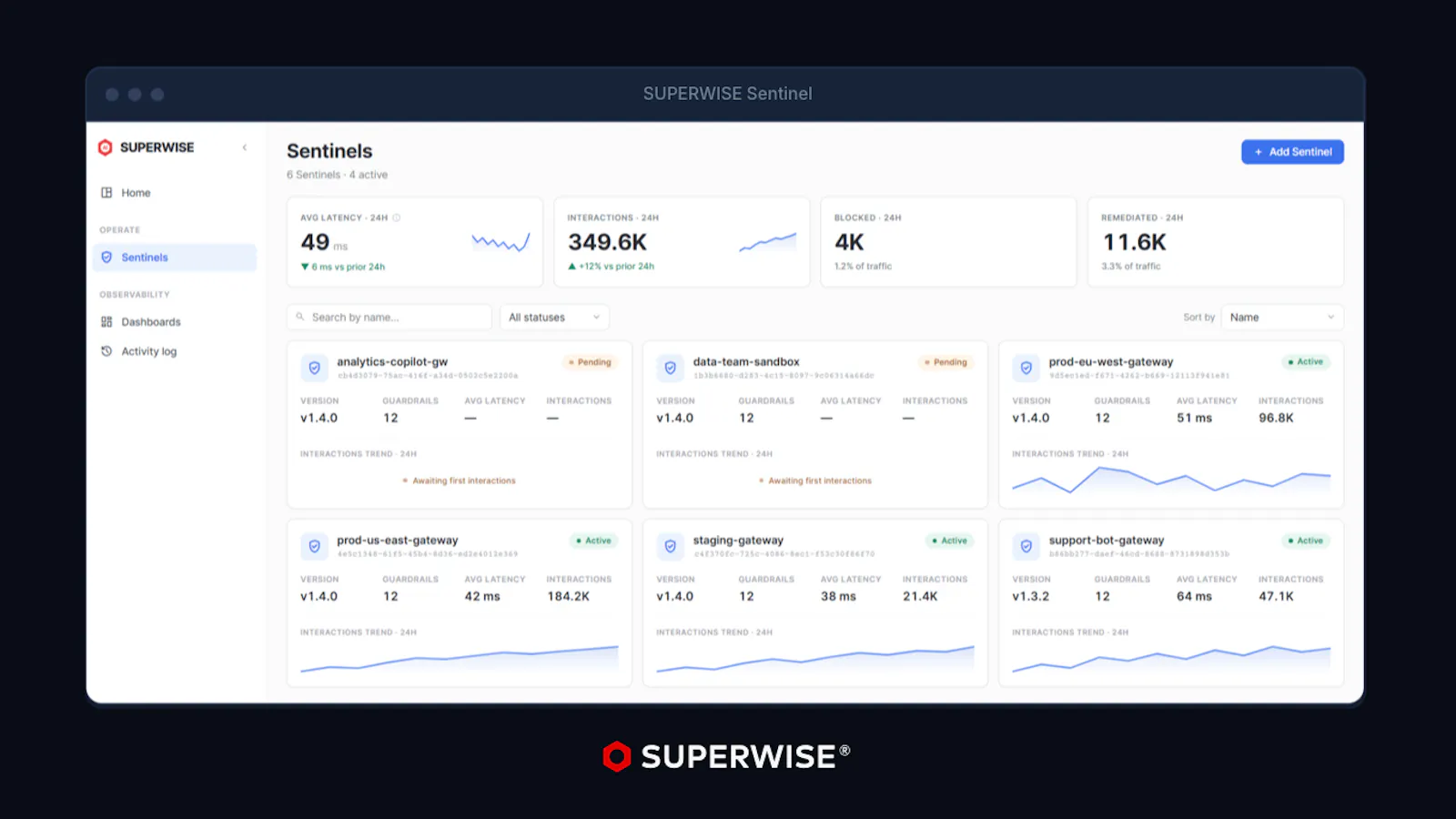Image resolution: width=1456 pixels, height=819 pixels.
Task: Click the Active badge on prod-eu-west-gateway
Action: pyautogui.click(x=1306, y=362)
